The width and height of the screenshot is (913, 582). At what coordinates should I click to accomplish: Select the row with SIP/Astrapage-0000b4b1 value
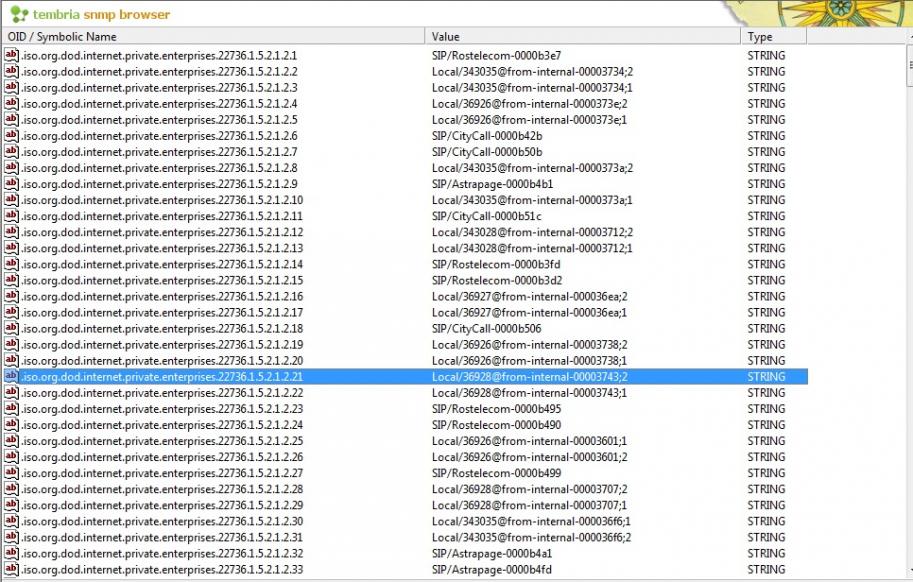pos(405,184)
